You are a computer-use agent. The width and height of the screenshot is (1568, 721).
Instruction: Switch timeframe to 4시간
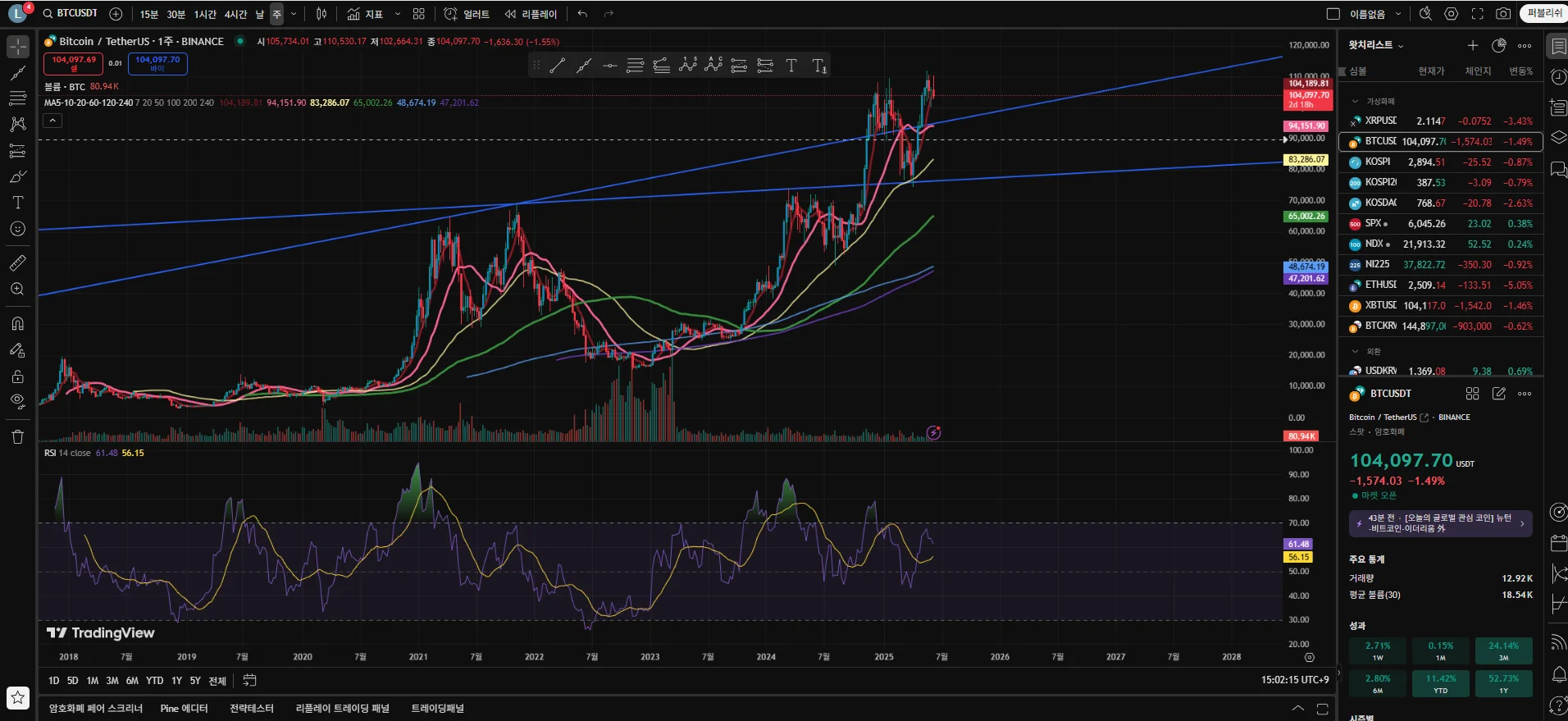pos(235,14)
